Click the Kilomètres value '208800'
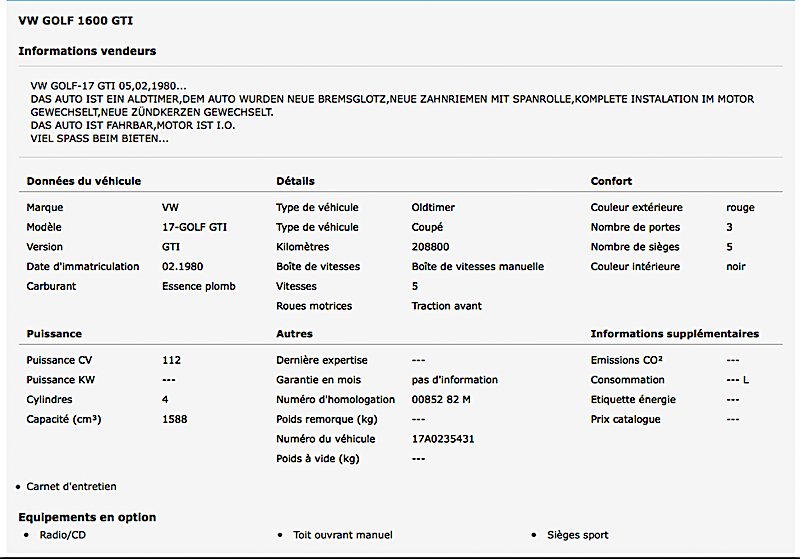 click(x=431, y=247)
